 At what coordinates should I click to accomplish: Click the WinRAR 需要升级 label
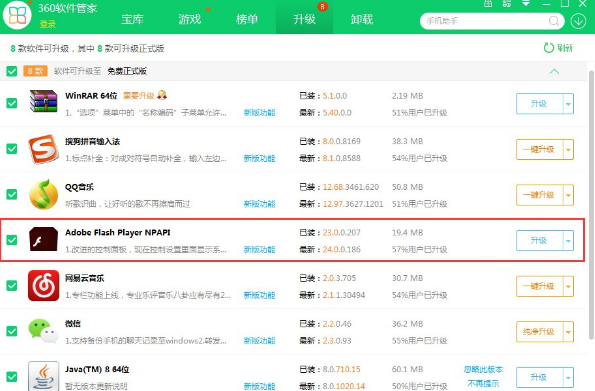(x=139, y=95)
